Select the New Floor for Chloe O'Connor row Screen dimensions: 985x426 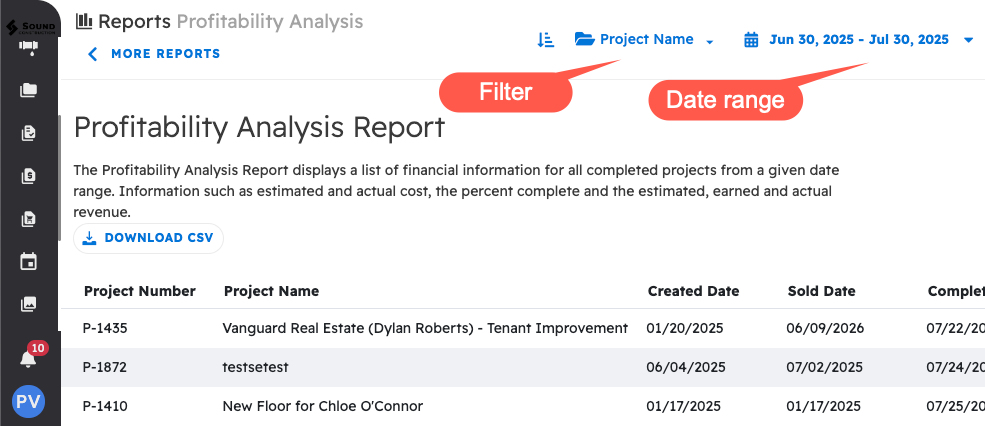pos(322,406)
